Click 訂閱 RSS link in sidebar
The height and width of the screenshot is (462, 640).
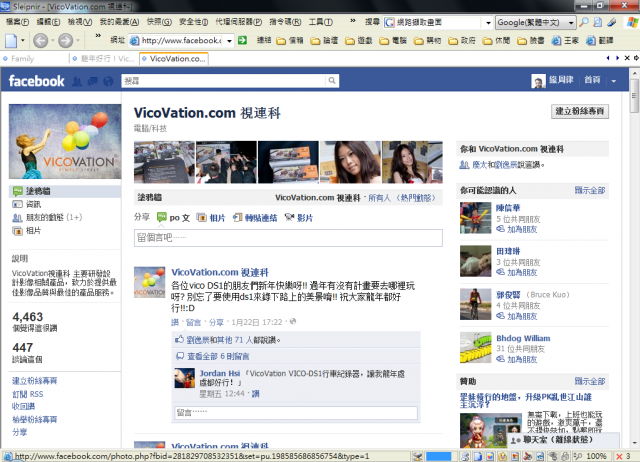pyautogui.click(x=27, y=394)
